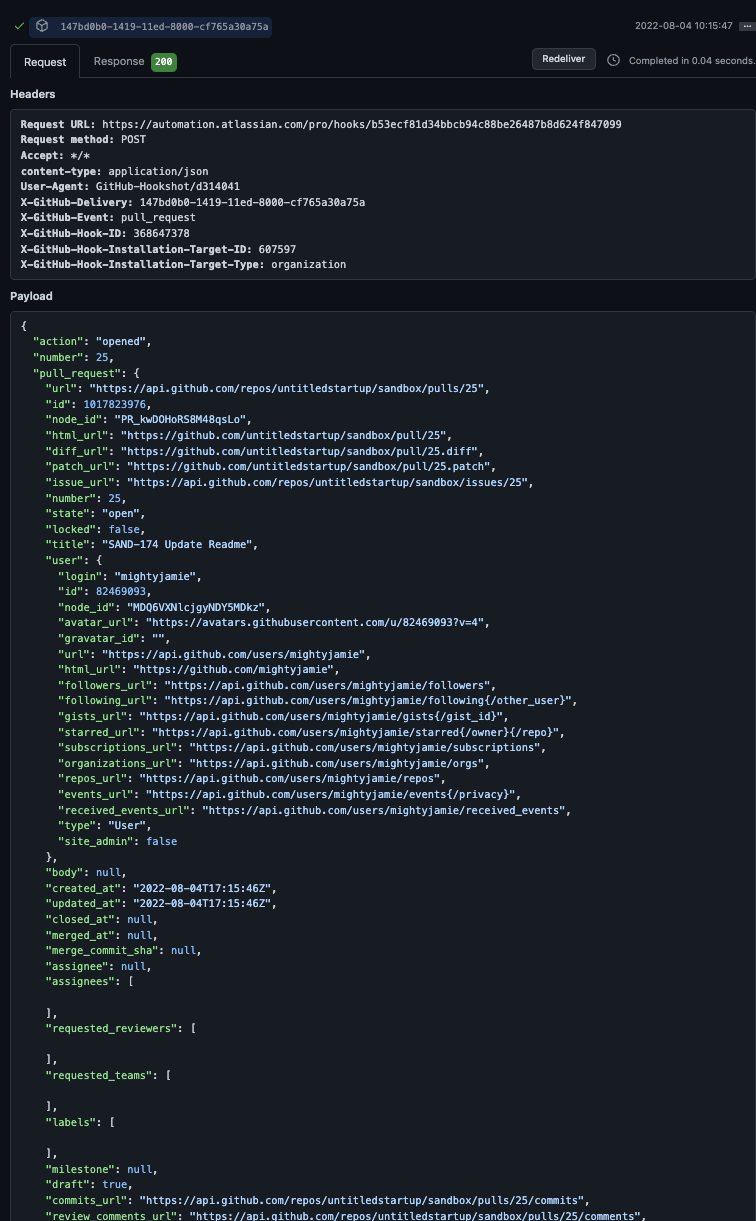The image size is (756, 1221).
Task: Click the 2022-08-04 10:15:47 delivery timestamp
Action: pos(685,26)
